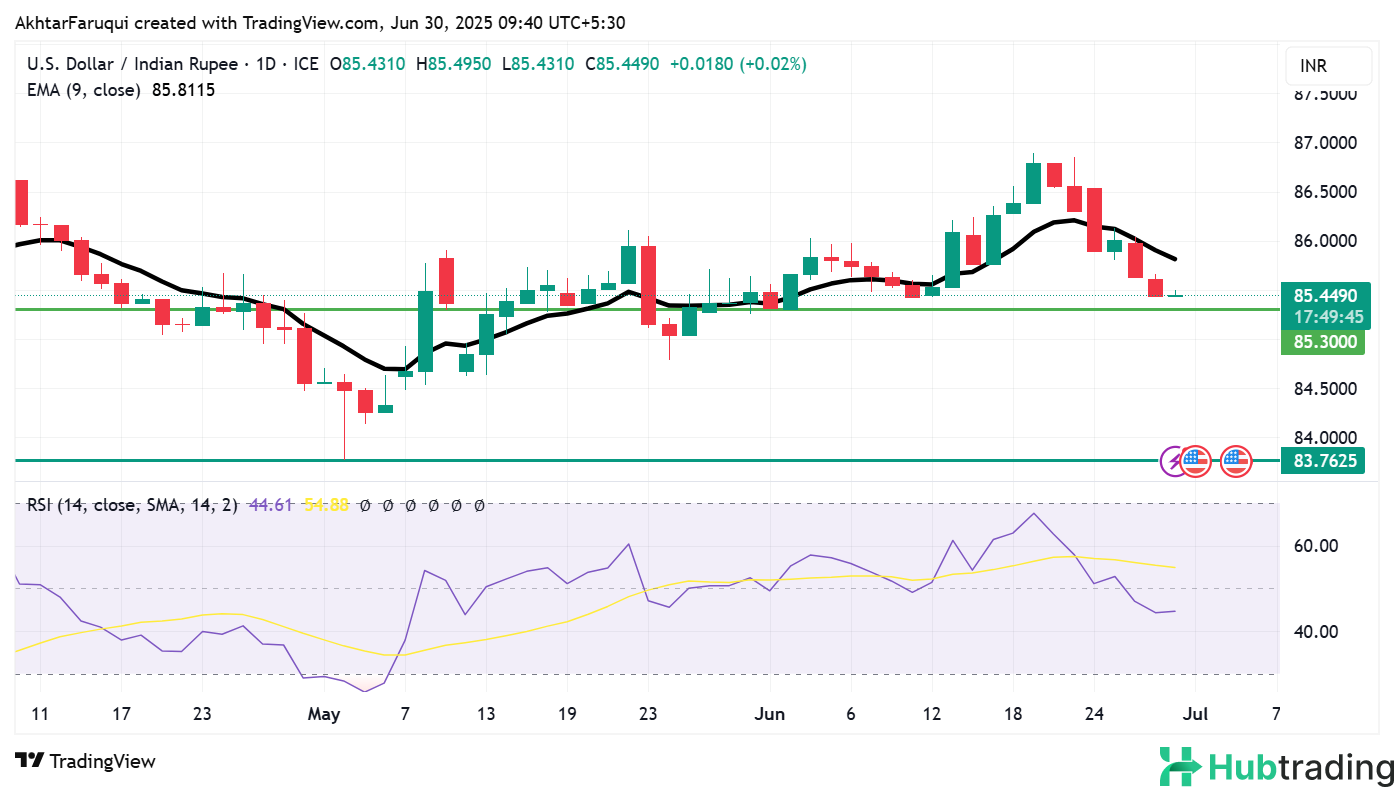1394x787 pixels.
Task: Click the right US flag event icon
Action: point(1236,461)
